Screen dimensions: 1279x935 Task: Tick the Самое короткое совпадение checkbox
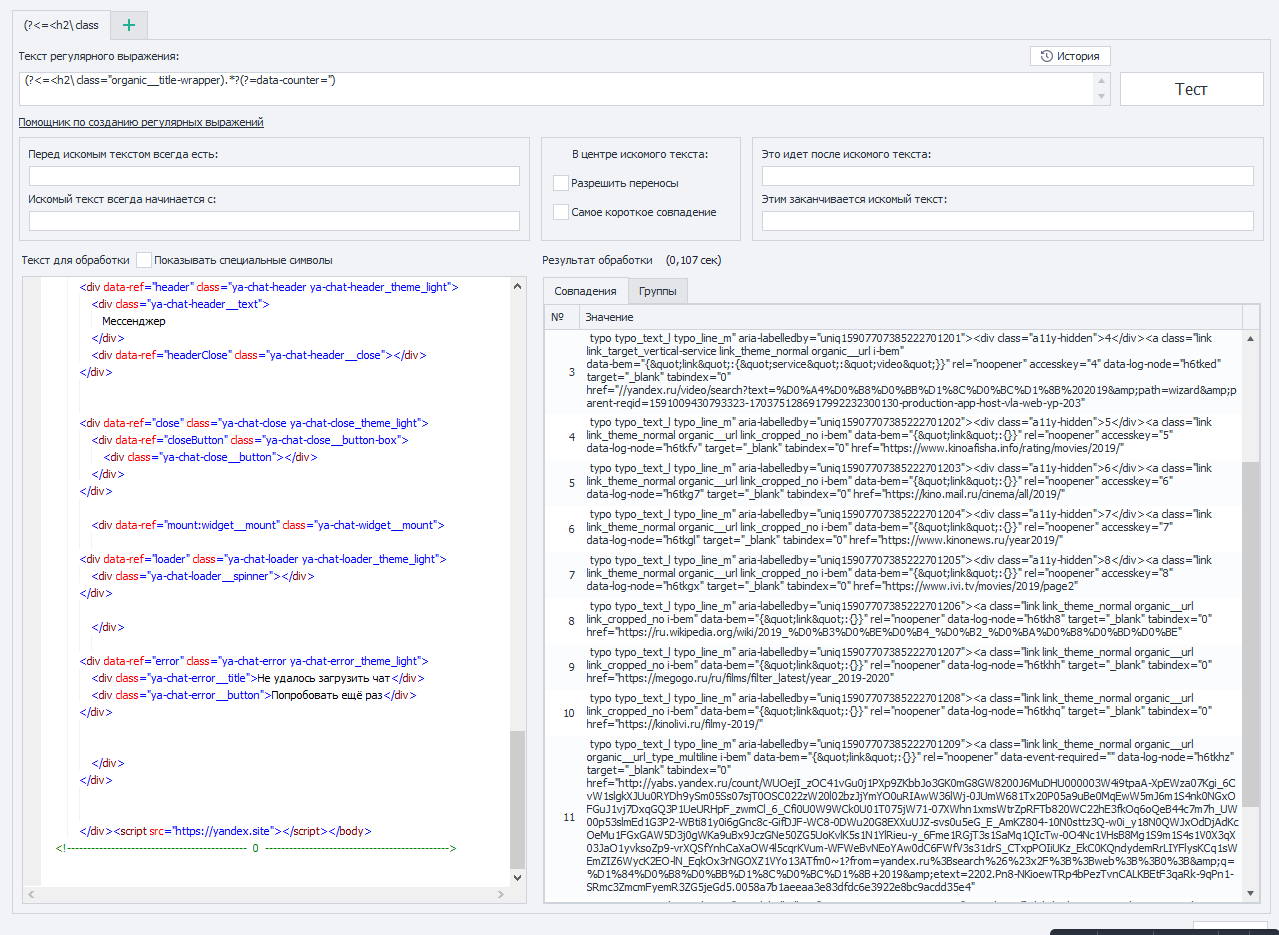(x=560, y=212)
